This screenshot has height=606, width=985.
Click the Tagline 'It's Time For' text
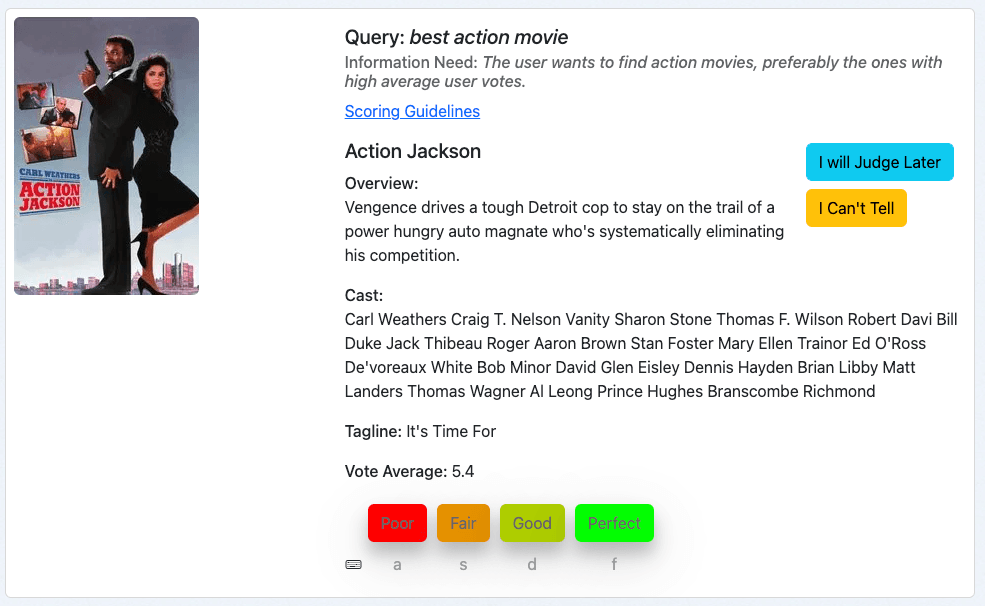[x=451, y=432]
